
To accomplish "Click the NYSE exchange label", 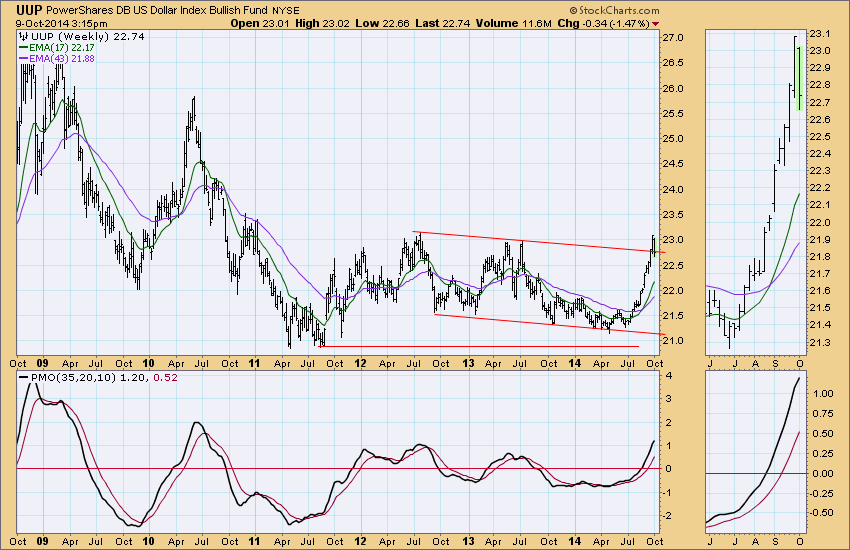I will (x=285, y=10).
